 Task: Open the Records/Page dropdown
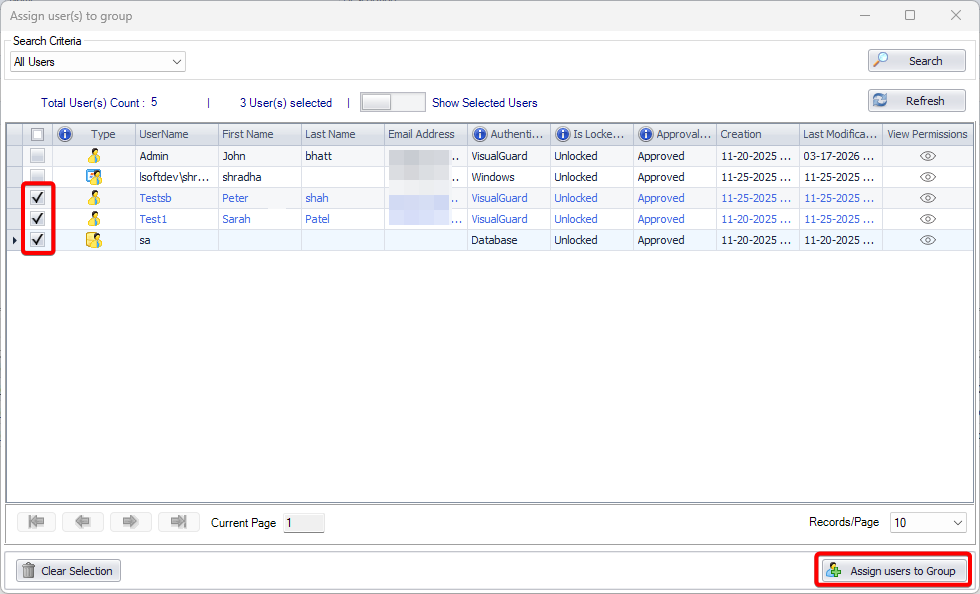tap(928, 522)
